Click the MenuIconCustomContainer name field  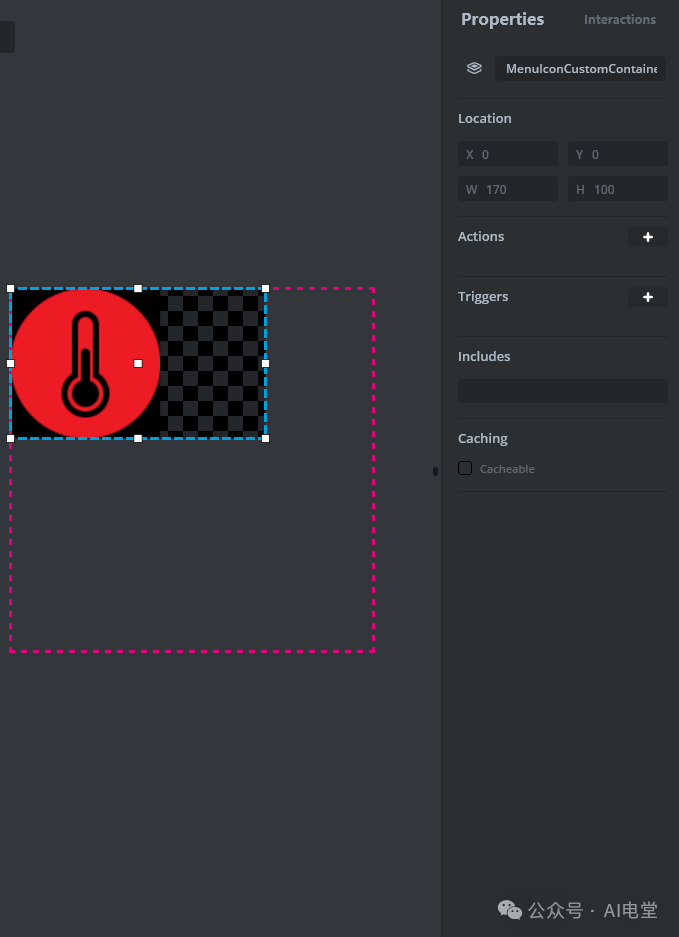click(580, 69)
